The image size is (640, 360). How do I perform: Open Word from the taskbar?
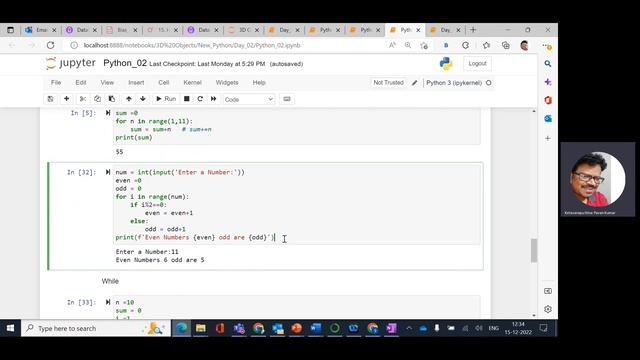[x=316, y=328]
